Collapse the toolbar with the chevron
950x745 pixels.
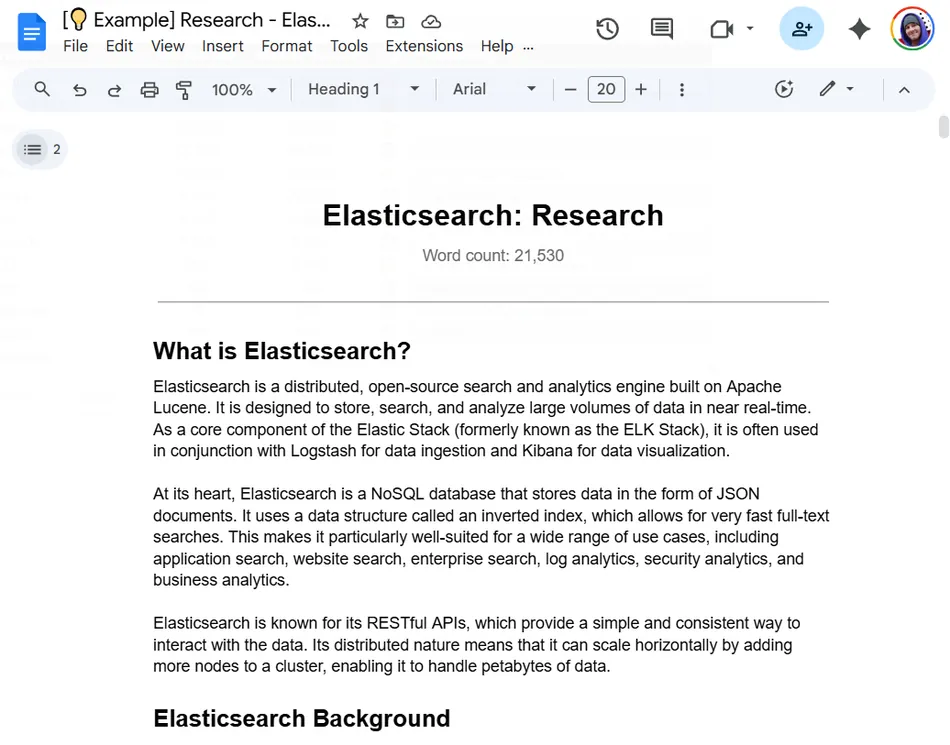tap(904, 89)
